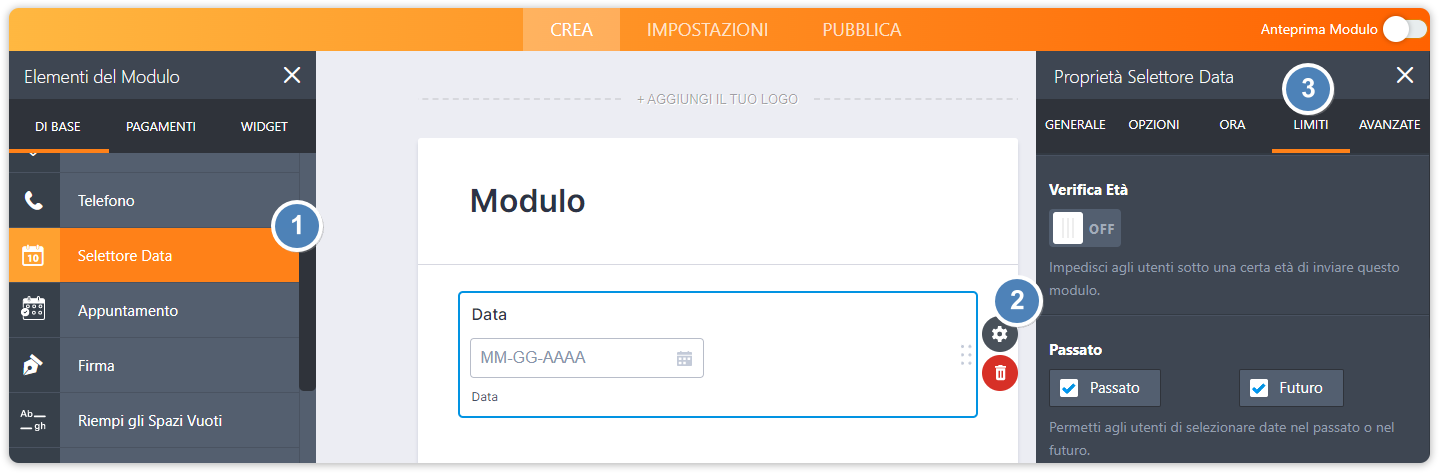The height and width of the screenshot is (473, 1439).
Task: Click the calendar icon in date field
Action: [684, 358]
